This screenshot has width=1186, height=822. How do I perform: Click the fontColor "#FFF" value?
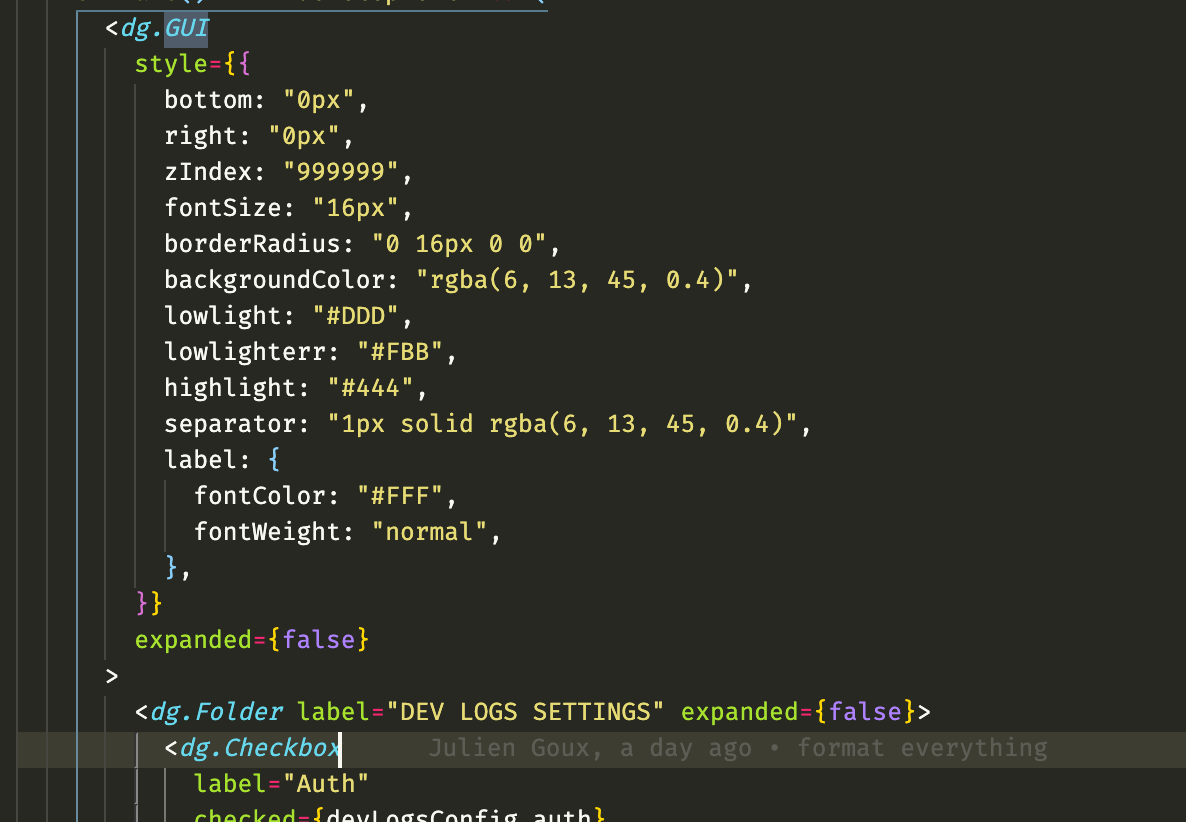tap(399, 496)
